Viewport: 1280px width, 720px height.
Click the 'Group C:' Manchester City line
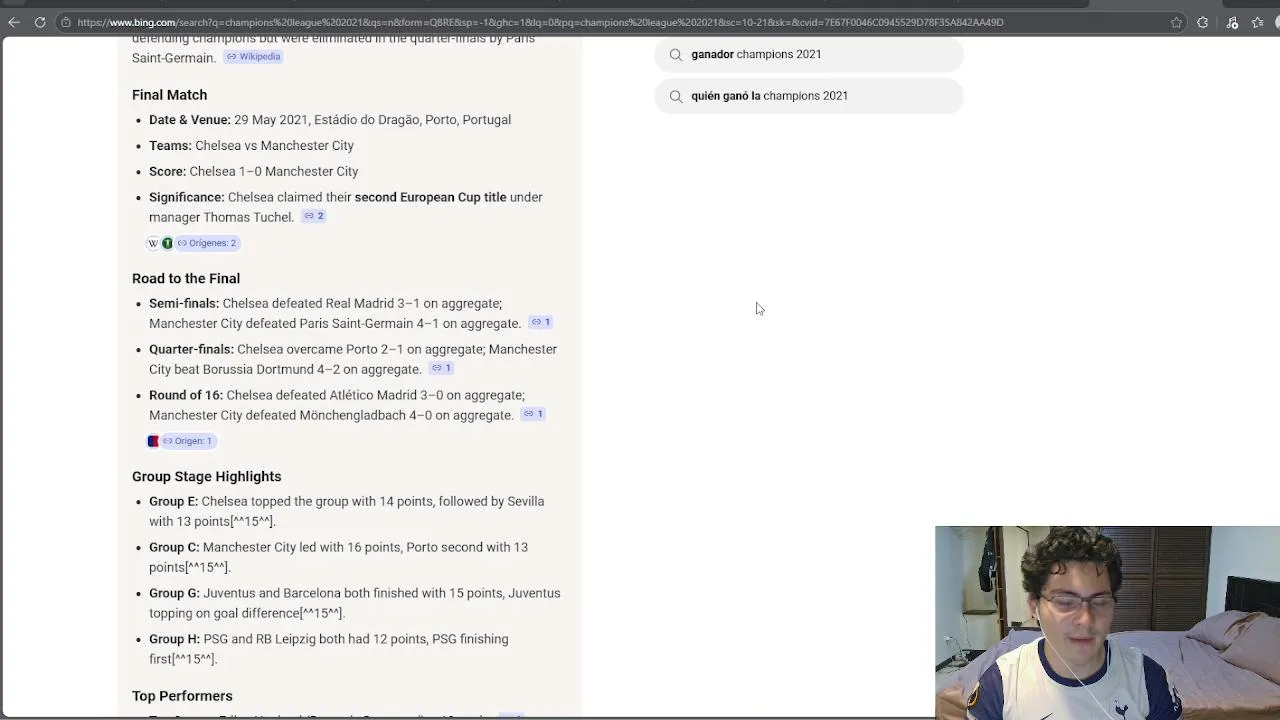click(338, 558)
